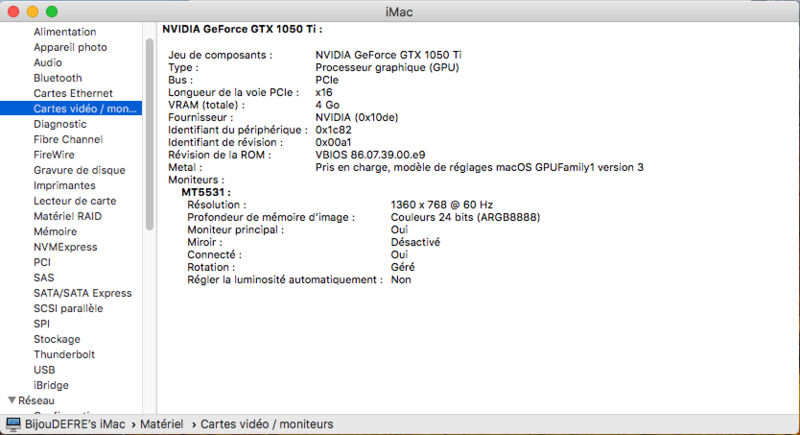Select Matériel RAID in sidebar

pos(67,216)
